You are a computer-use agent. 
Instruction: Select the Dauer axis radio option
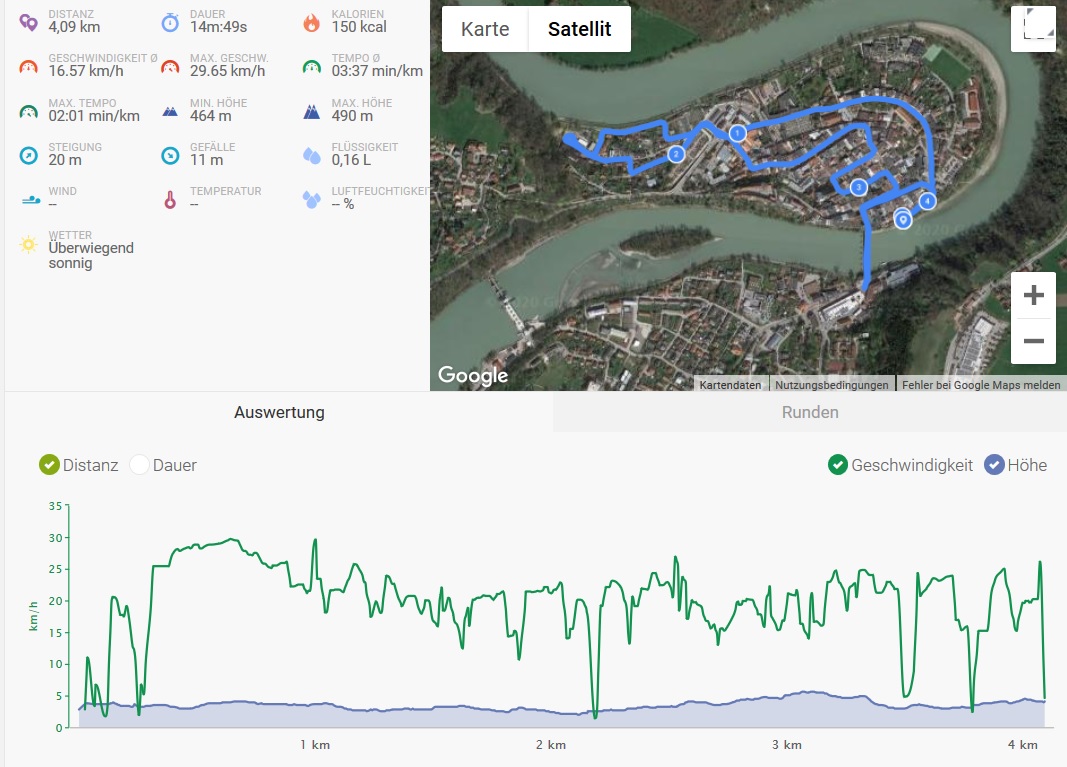pos(139,465)
